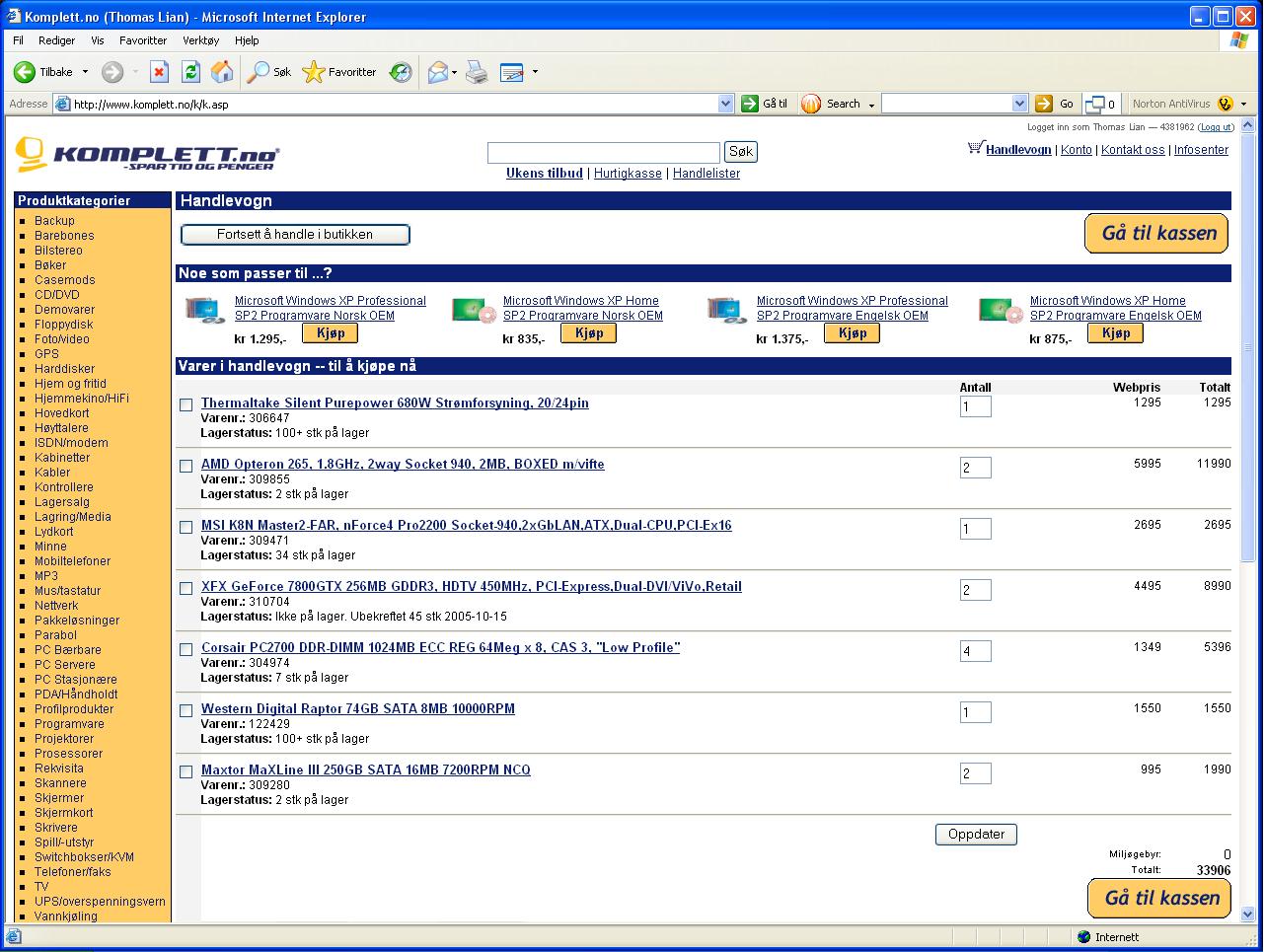Click the Search toolbar globe icon

click(811, 104)
